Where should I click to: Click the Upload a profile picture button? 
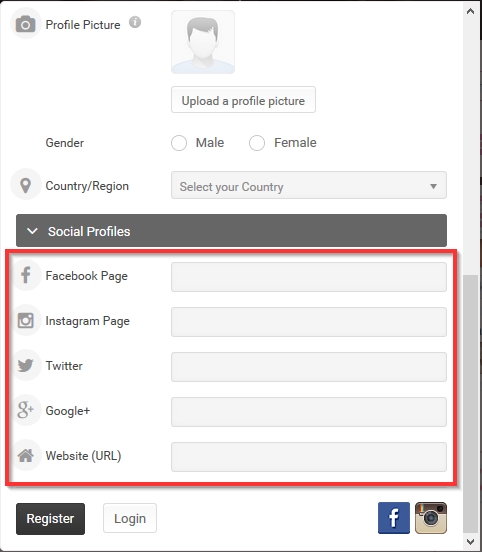coord(243,100)
